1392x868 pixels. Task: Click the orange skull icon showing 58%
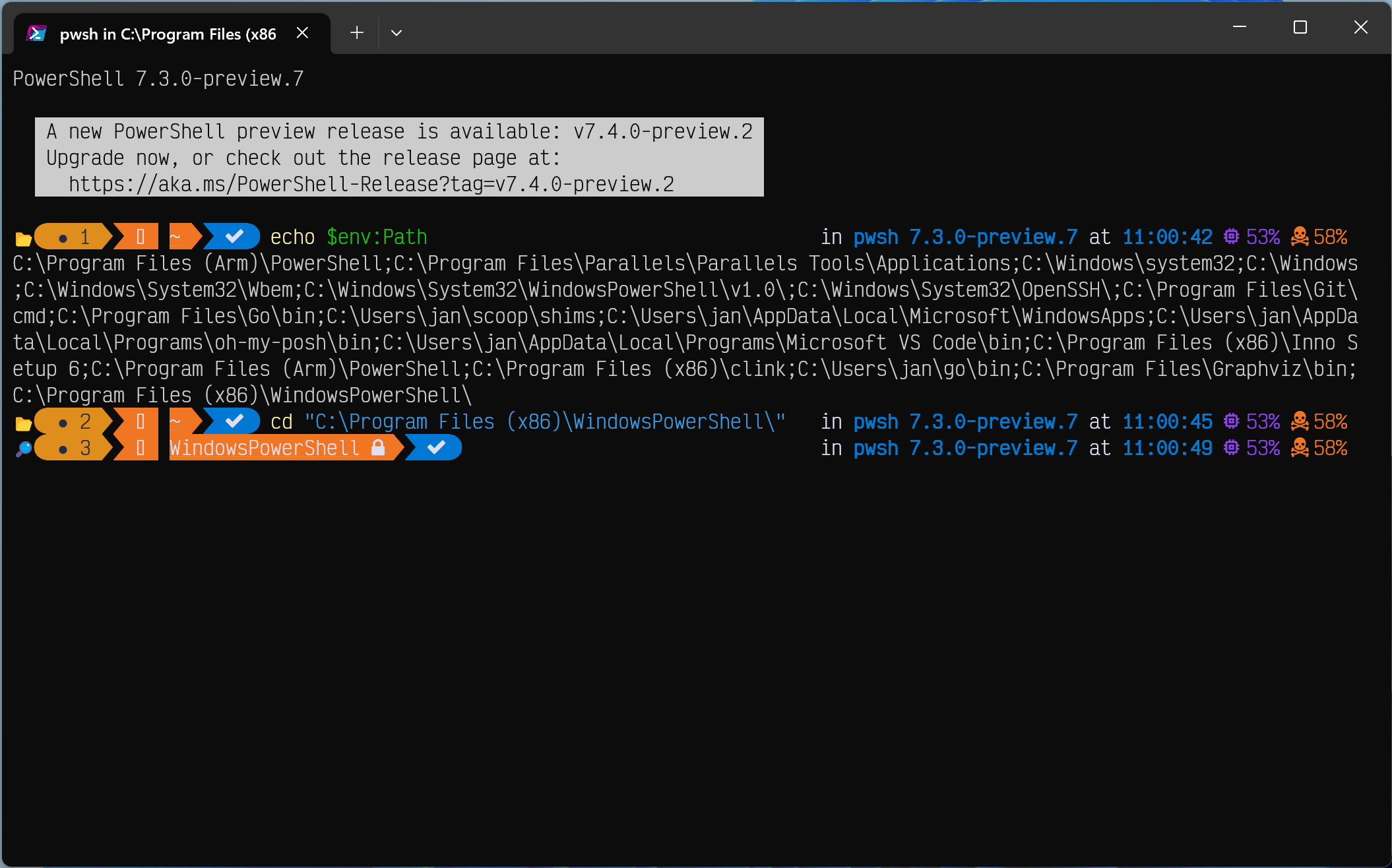[x=1300, y=236]
